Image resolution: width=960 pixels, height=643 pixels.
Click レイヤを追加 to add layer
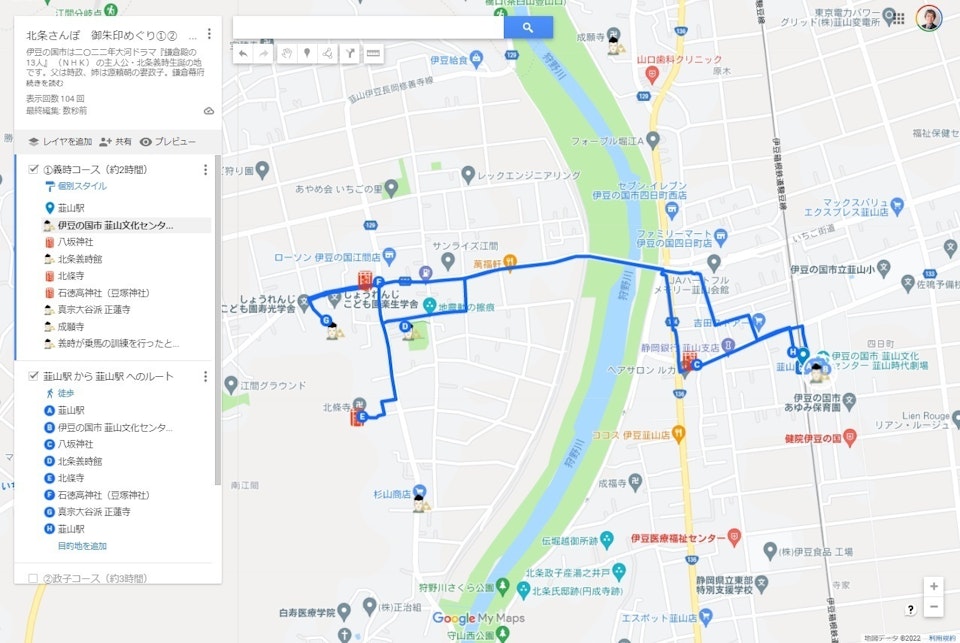[60, 141]
